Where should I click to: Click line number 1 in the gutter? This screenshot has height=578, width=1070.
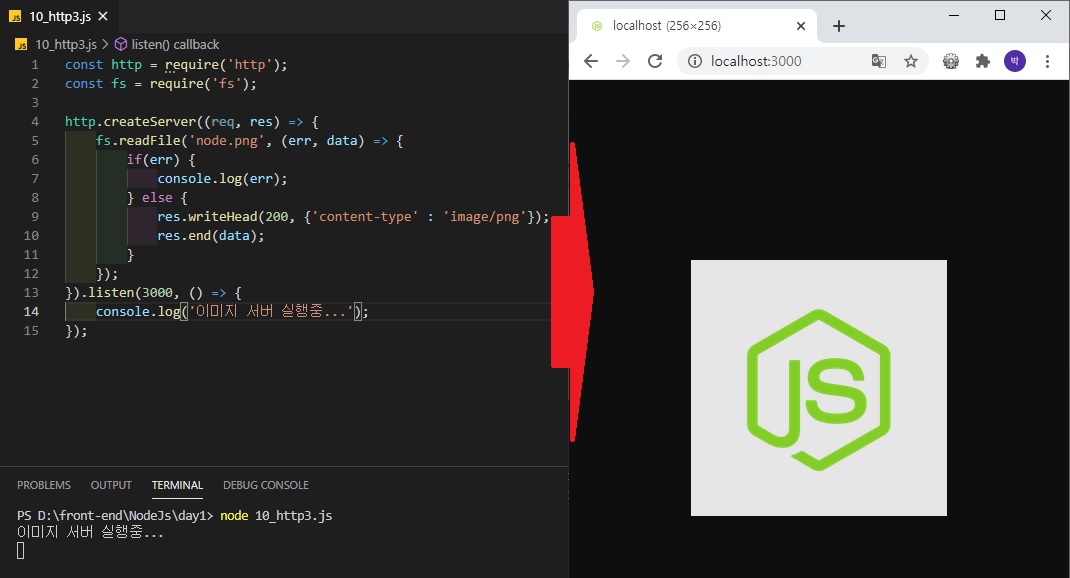point(35,65)
